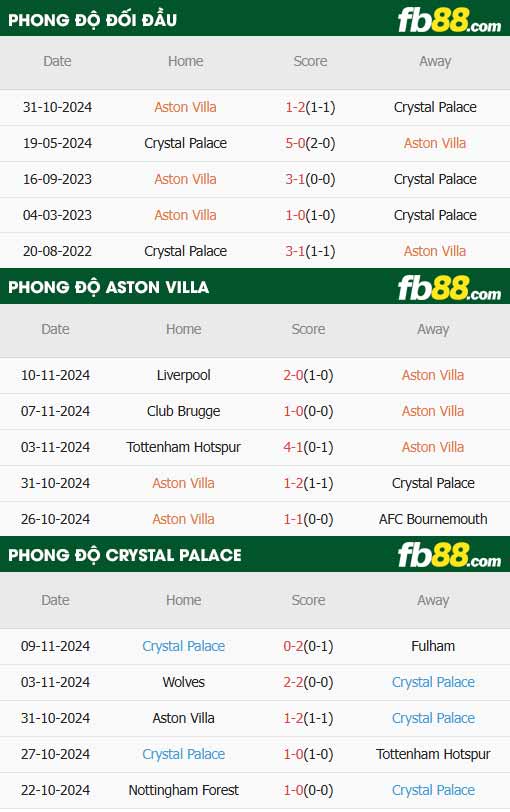Open Wolves home team link
The image size is (510, 812).
click(184, 682)
